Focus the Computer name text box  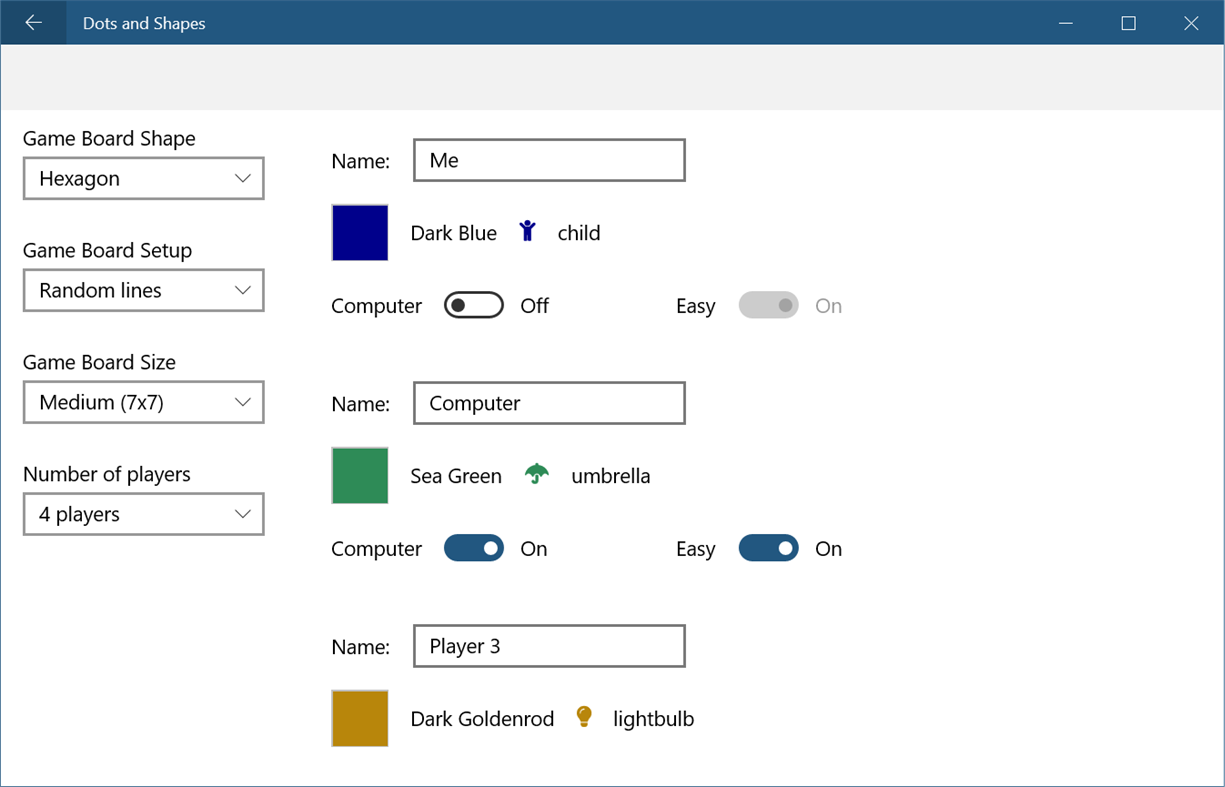click(549, 403)
